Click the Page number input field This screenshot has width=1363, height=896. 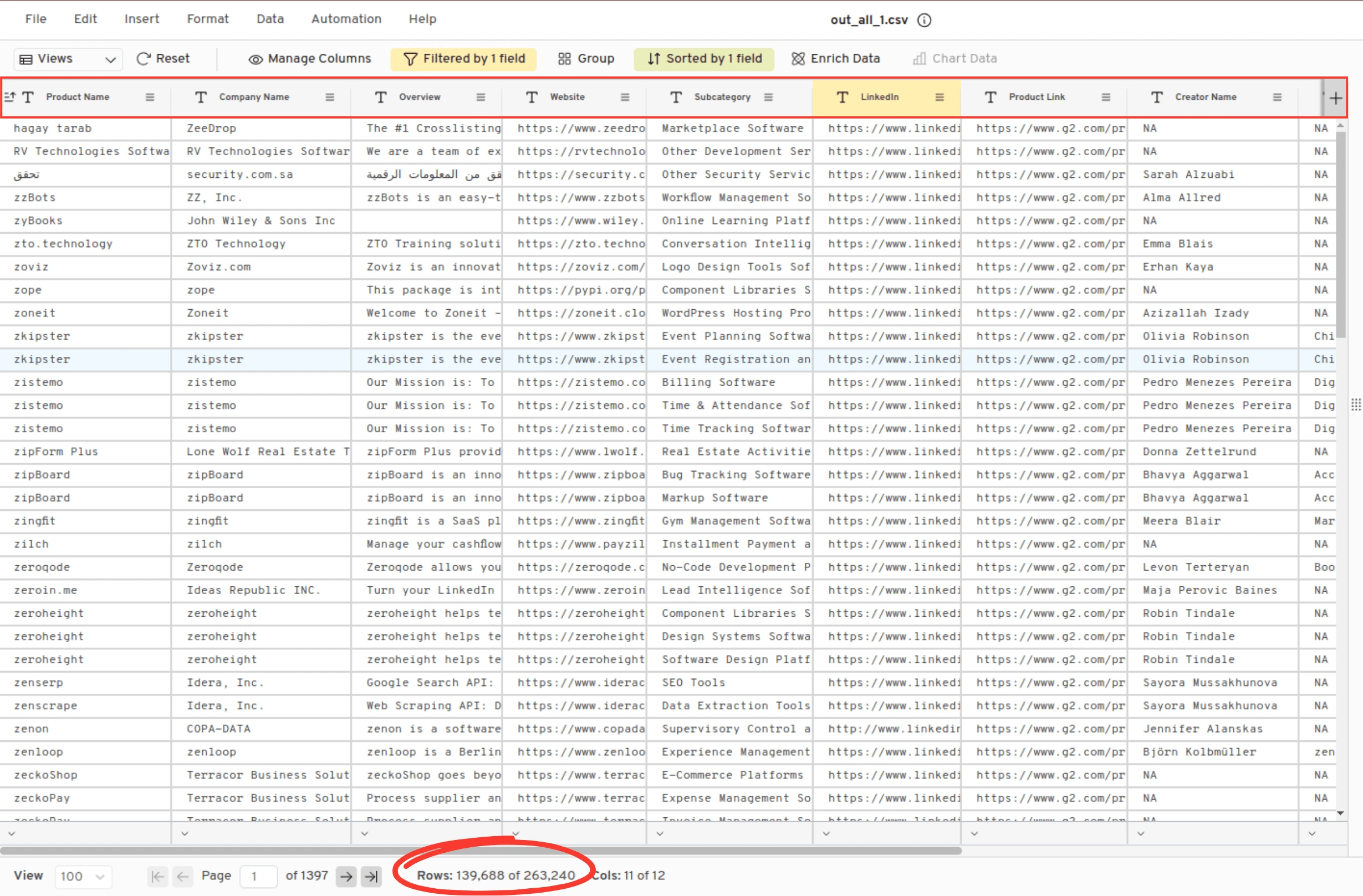[258, 876]
